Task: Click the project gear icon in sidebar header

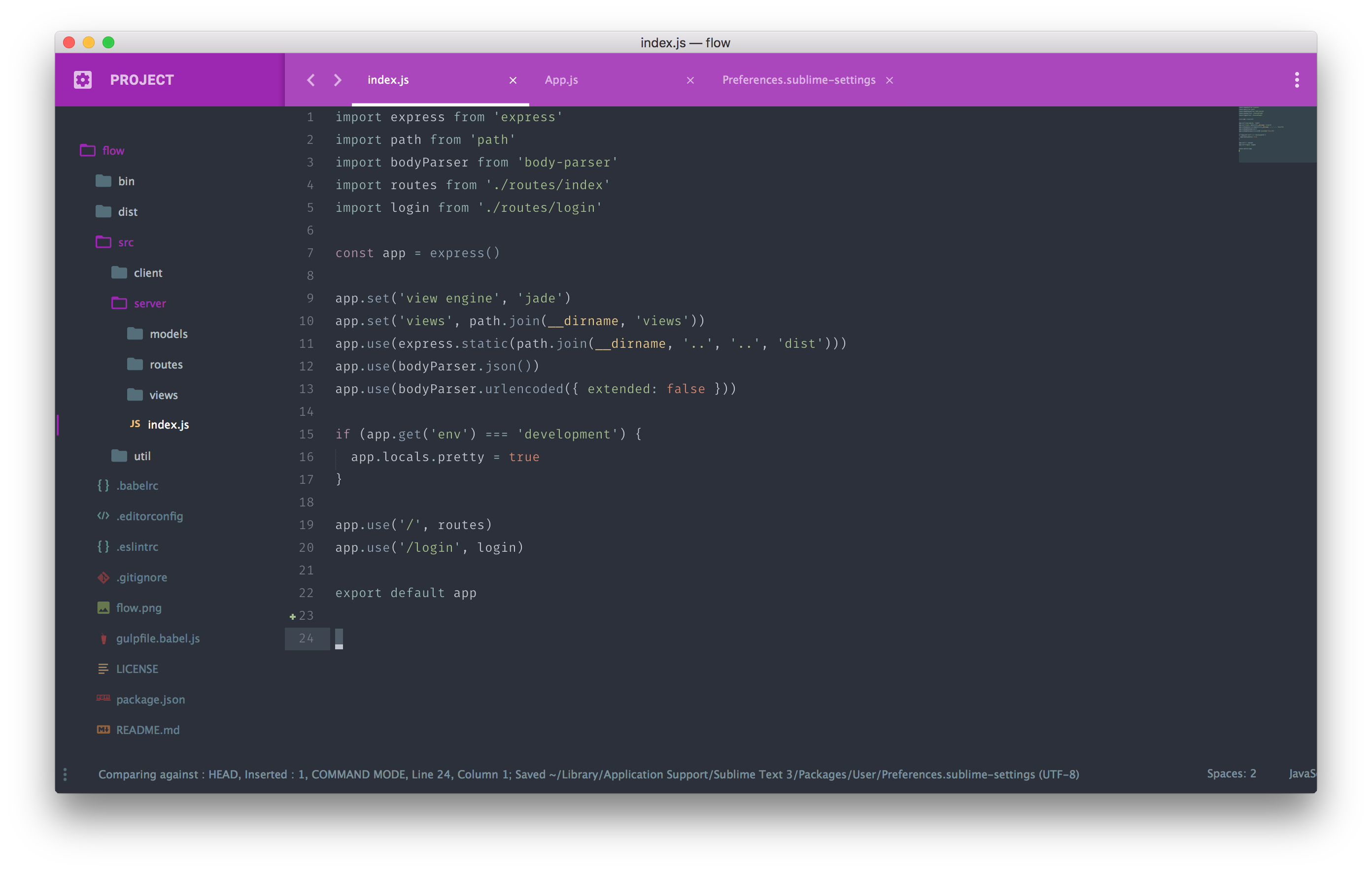Action: coord(83,80)
